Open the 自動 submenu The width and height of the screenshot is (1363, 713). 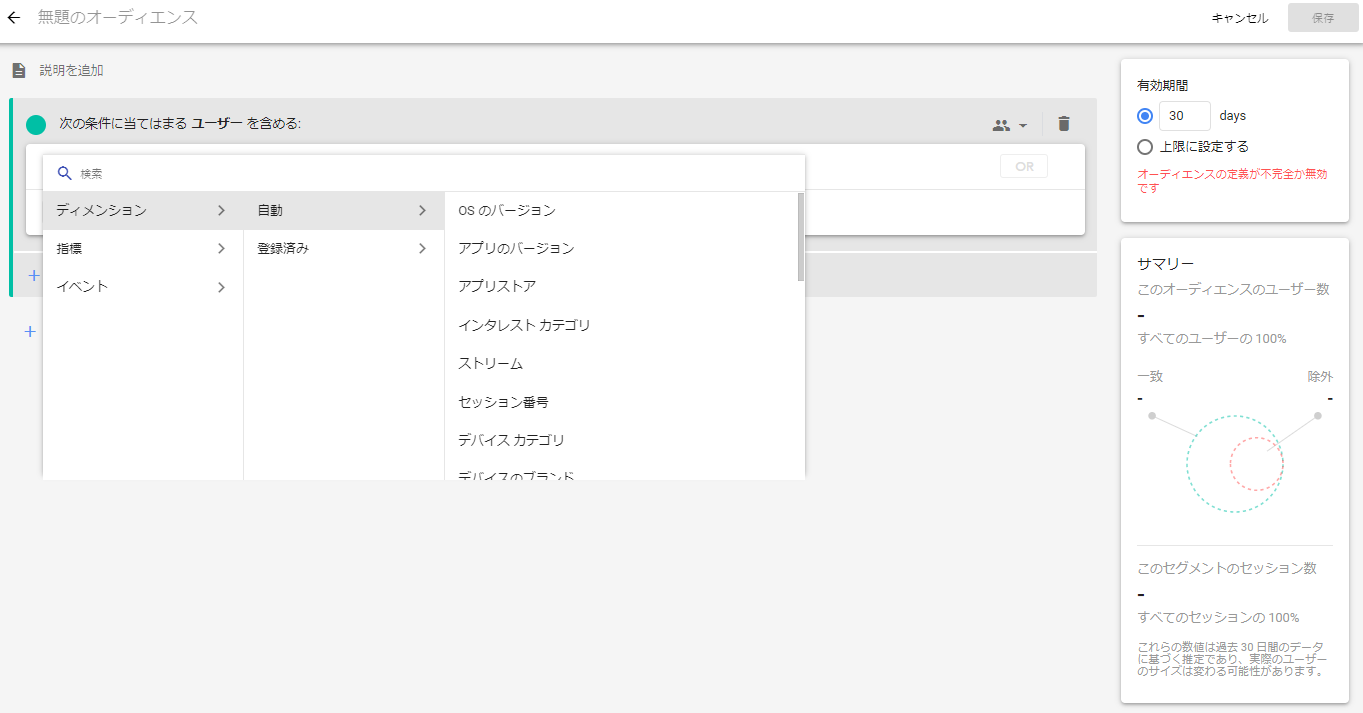pos(343,211)
